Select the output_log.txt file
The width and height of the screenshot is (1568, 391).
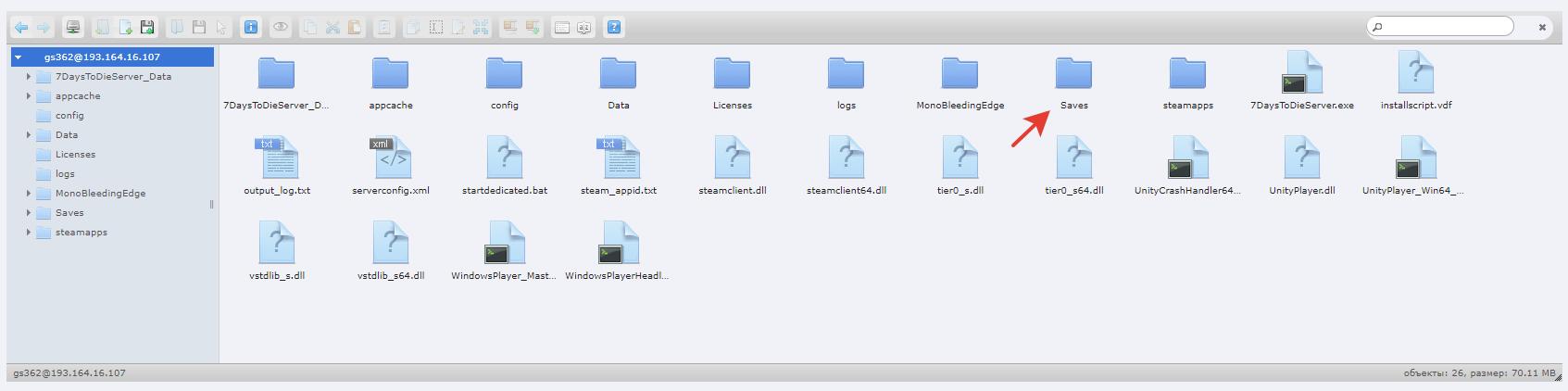click(276, 166)
